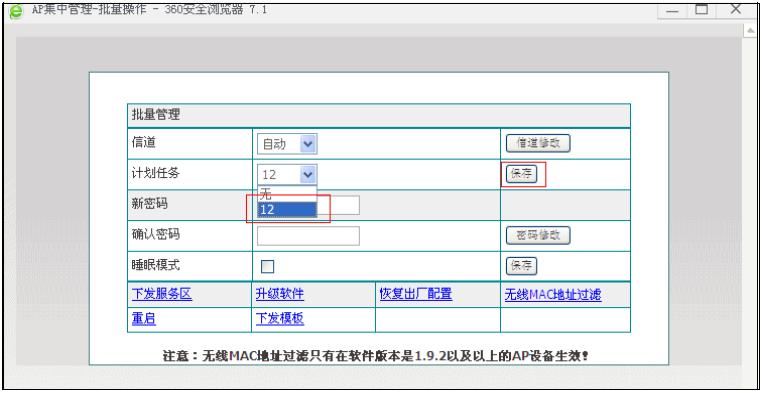
Task: Select the 无 option in the dropdown list
Action: (x=287, y=195)
